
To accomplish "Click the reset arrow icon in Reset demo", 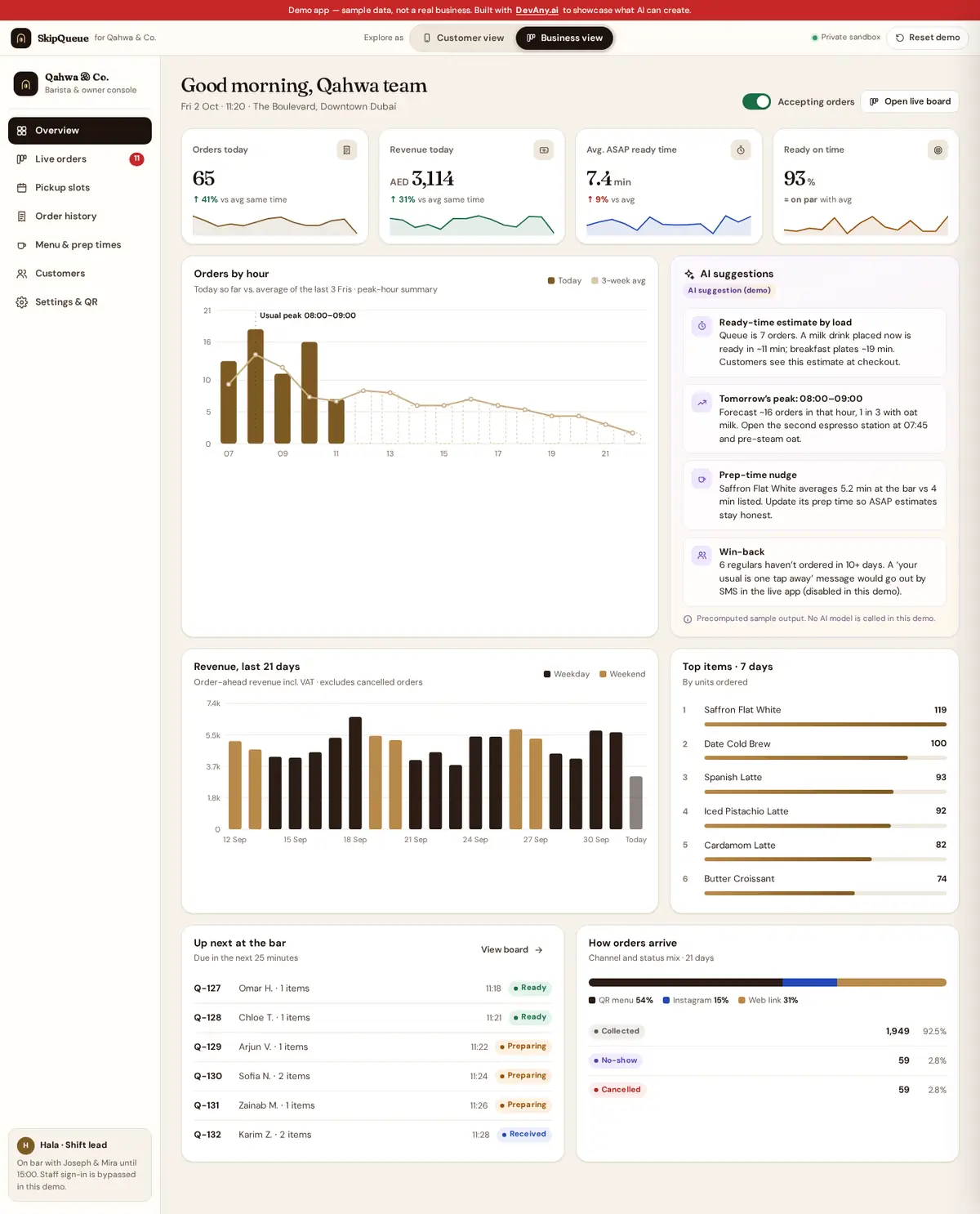I will click(x=900, y=38).
